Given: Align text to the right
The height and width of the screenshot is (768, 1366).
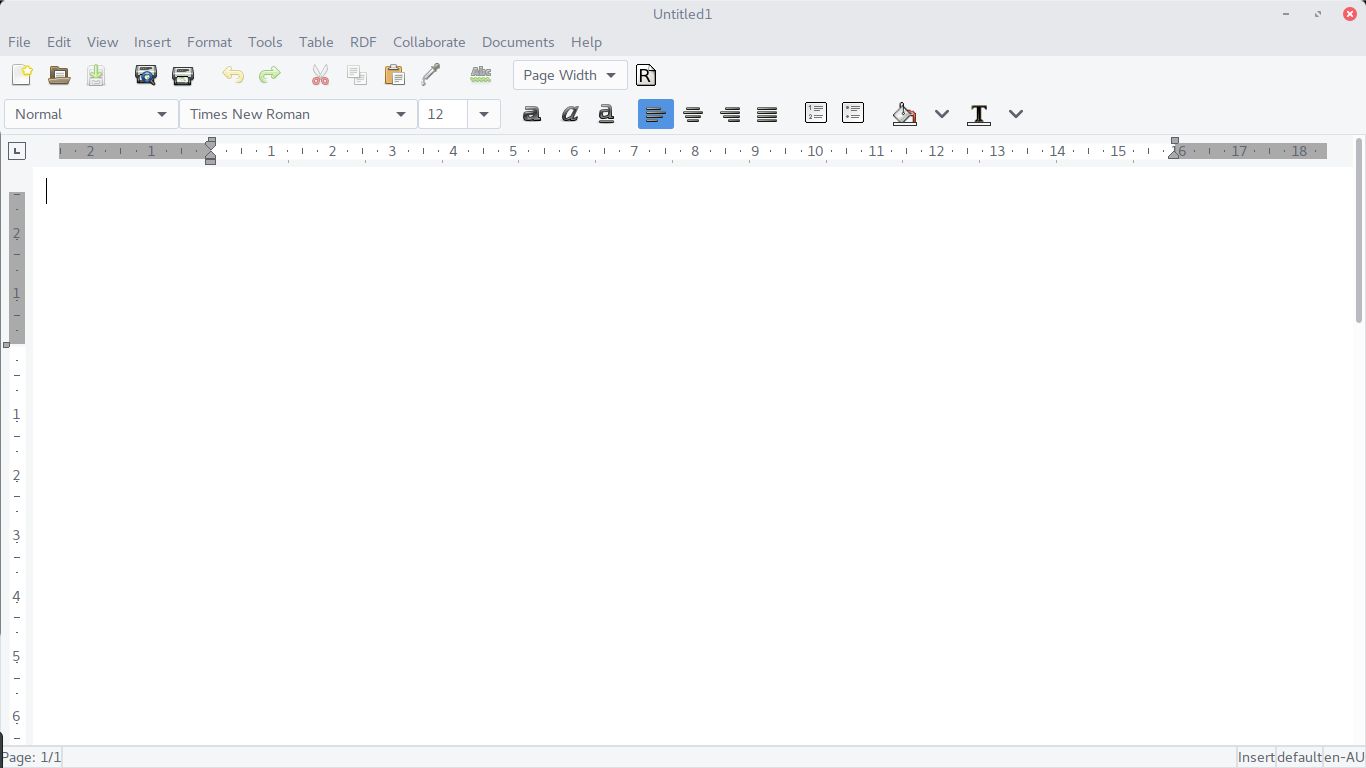Looking at the screenshot, I should pos(730,114).
